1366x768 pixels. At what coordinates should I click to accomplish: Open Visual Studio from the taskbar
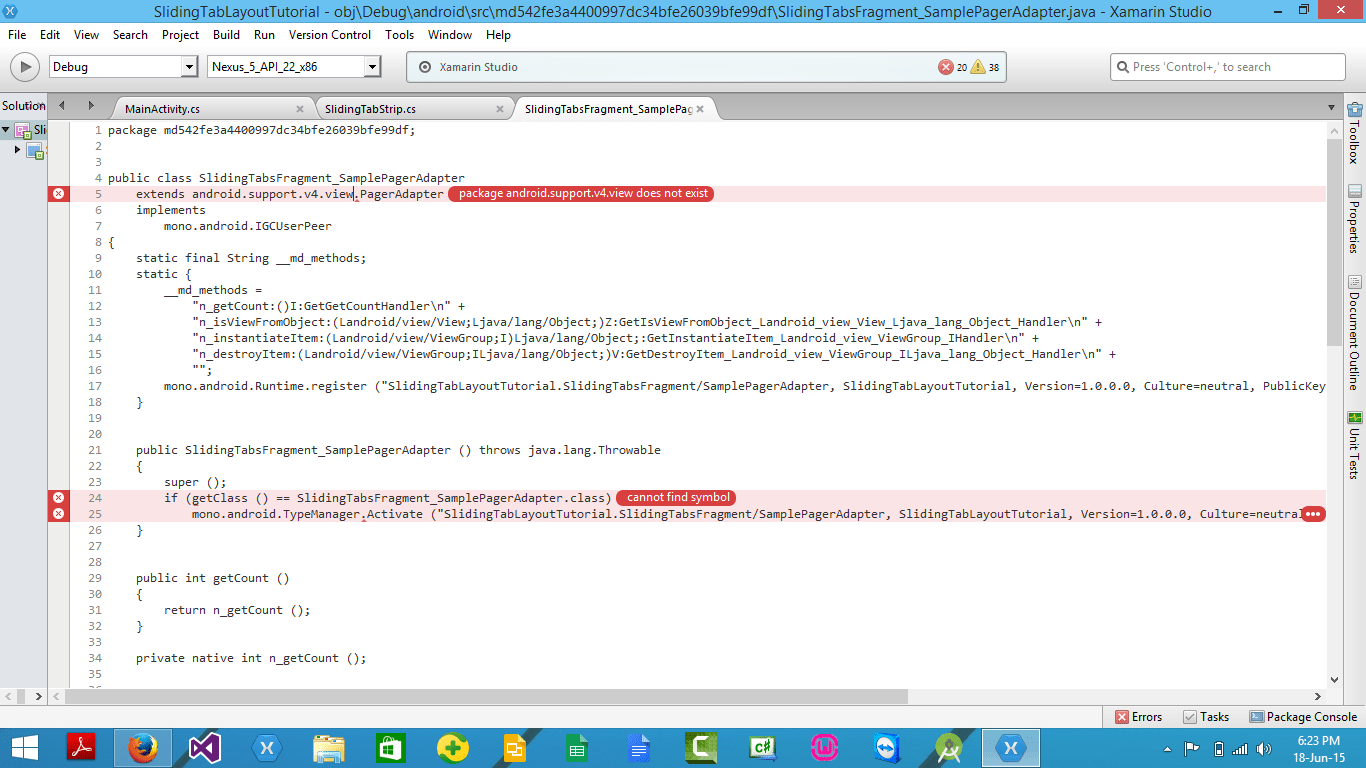coord(205,748)
